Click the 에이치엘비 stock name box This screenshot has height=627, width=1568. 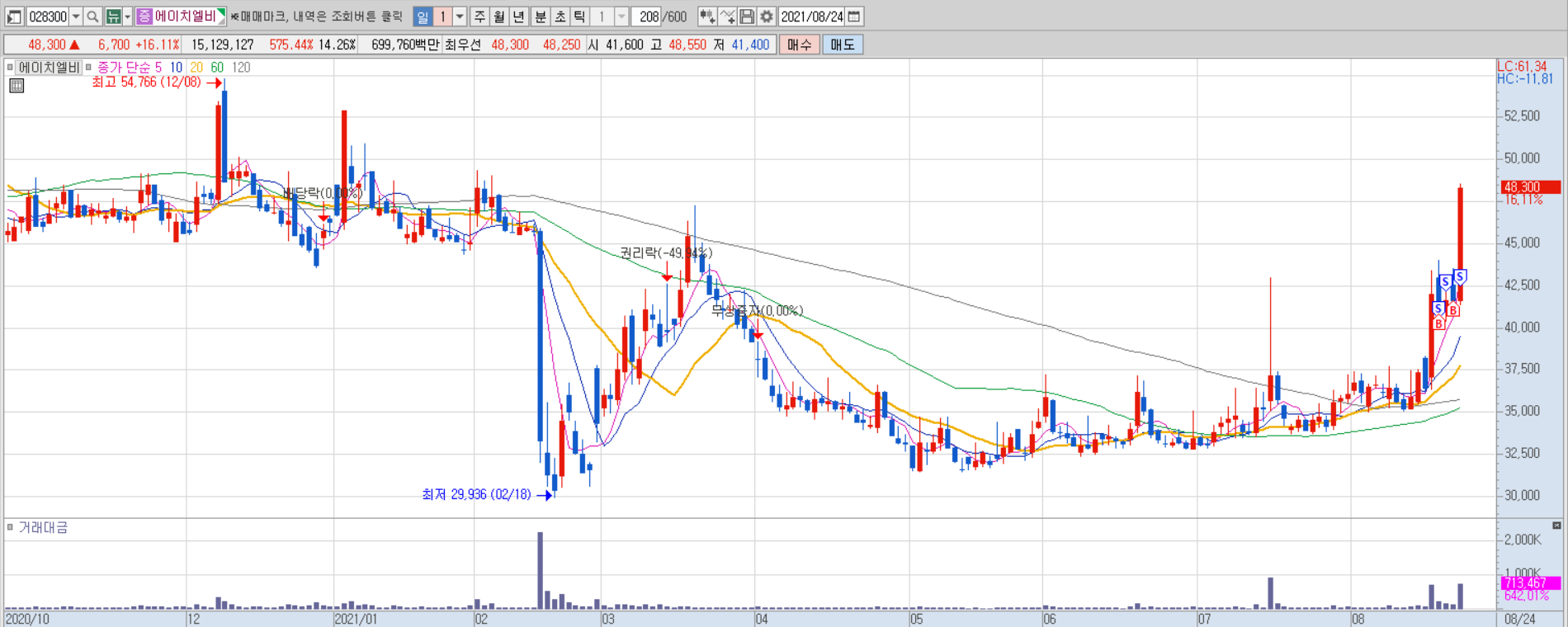point(181,16)
